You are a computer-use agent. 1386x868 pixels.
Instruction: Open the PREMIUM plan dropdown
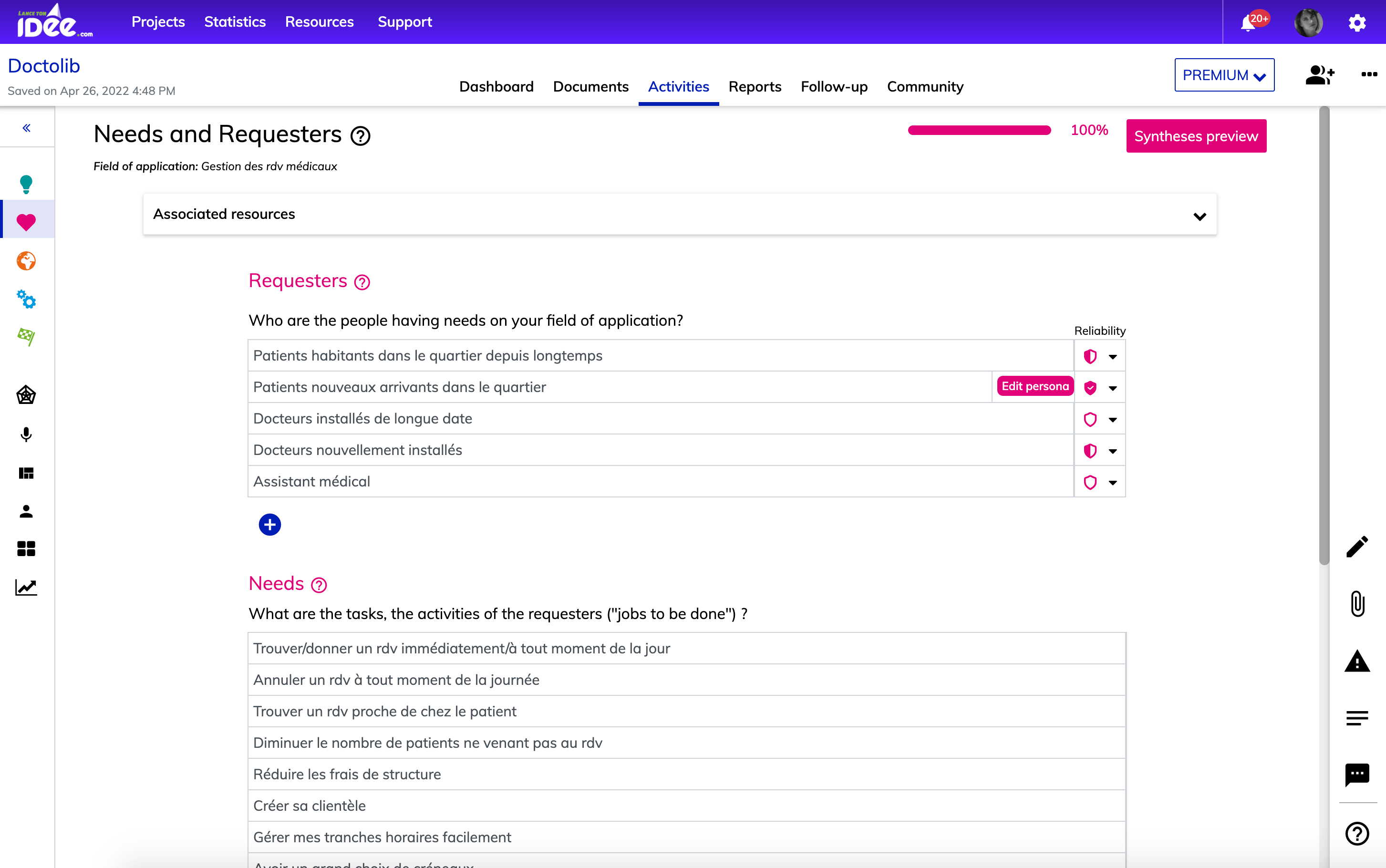pyautogui.click(x=1224, y=74)
